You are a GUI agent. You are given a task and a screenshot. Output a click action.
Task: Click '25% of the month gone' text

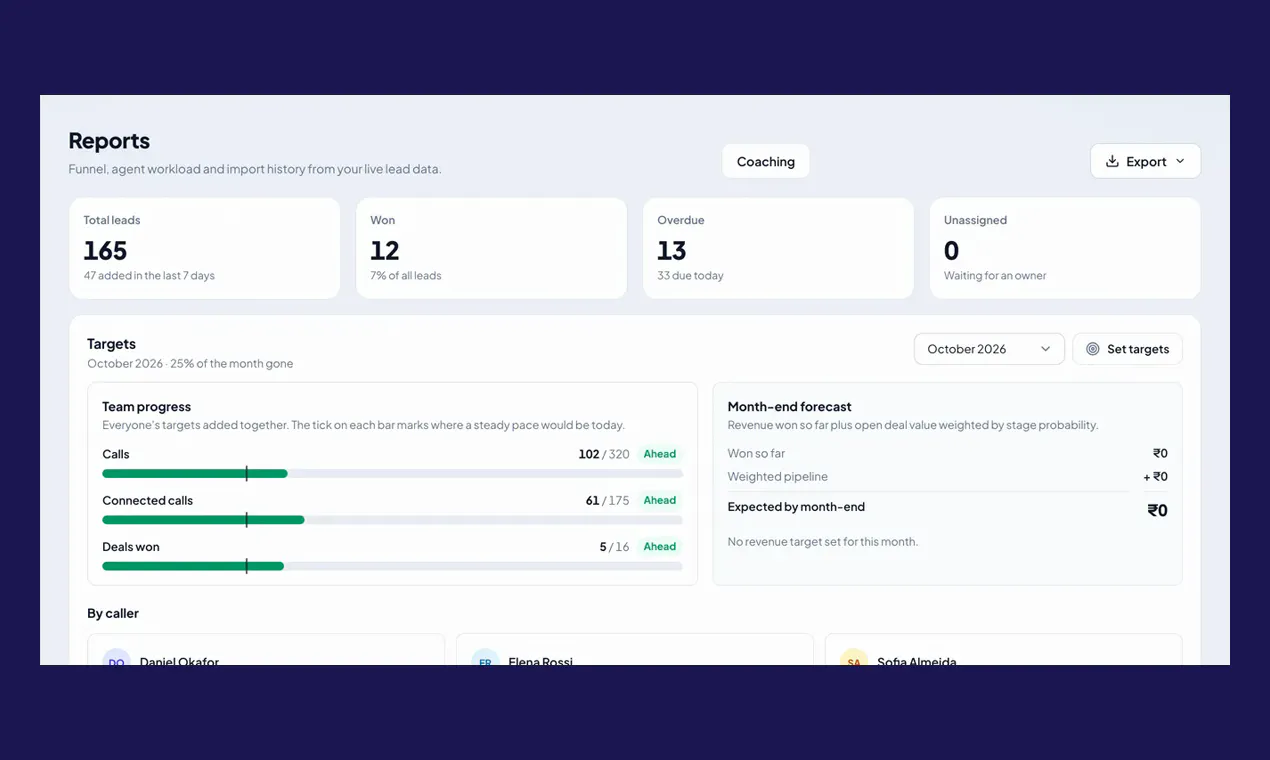pos(232,364)
